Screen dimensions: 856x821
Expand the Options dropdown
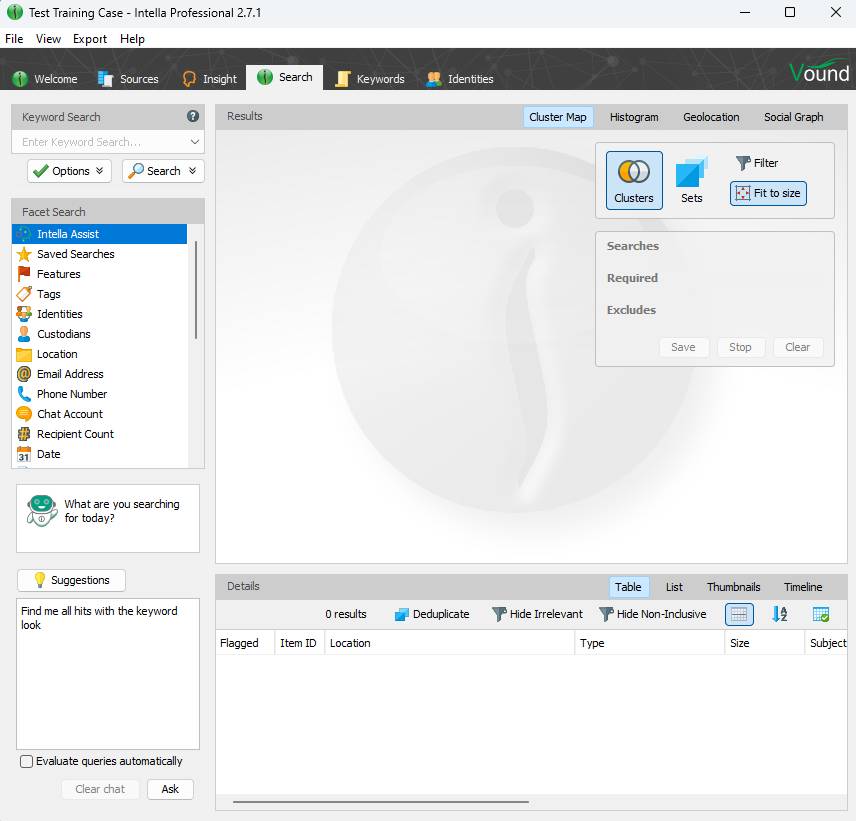tap(69, 171)
